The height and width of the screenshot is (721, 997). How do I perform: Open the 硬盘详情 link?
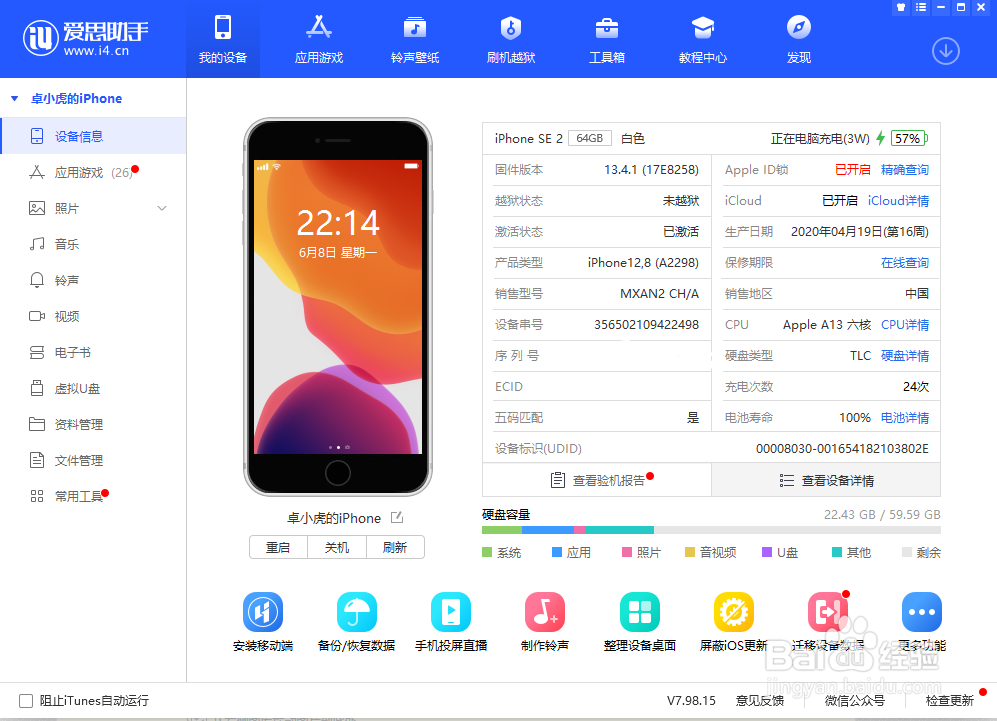[x=905, y=355]
